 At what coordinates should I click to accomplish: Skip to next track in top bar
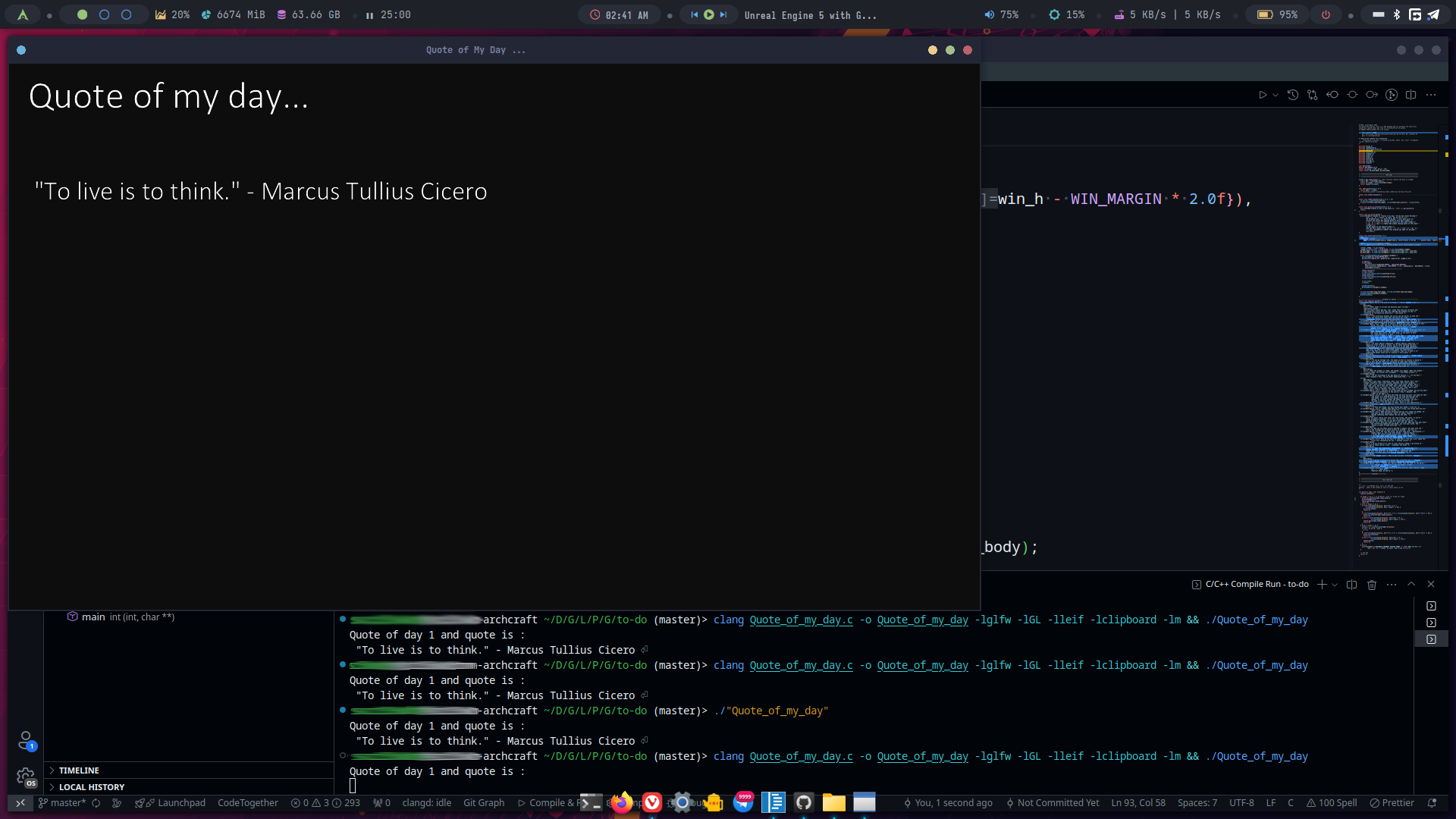[723, 14]
